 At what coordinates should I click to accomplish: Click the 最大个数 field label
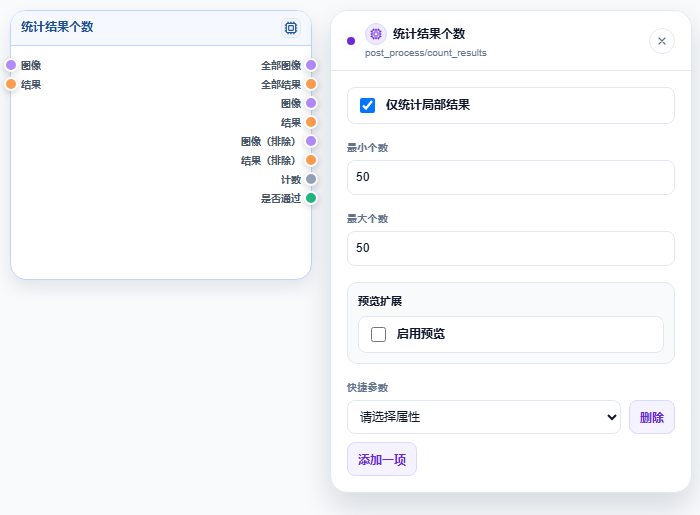367,219
